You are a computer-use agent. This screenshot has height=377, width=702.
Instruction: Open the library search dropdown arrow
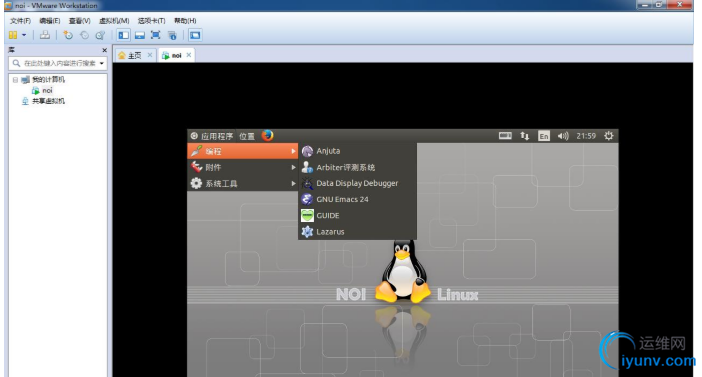pyautogui.click(x=102, y=63)
